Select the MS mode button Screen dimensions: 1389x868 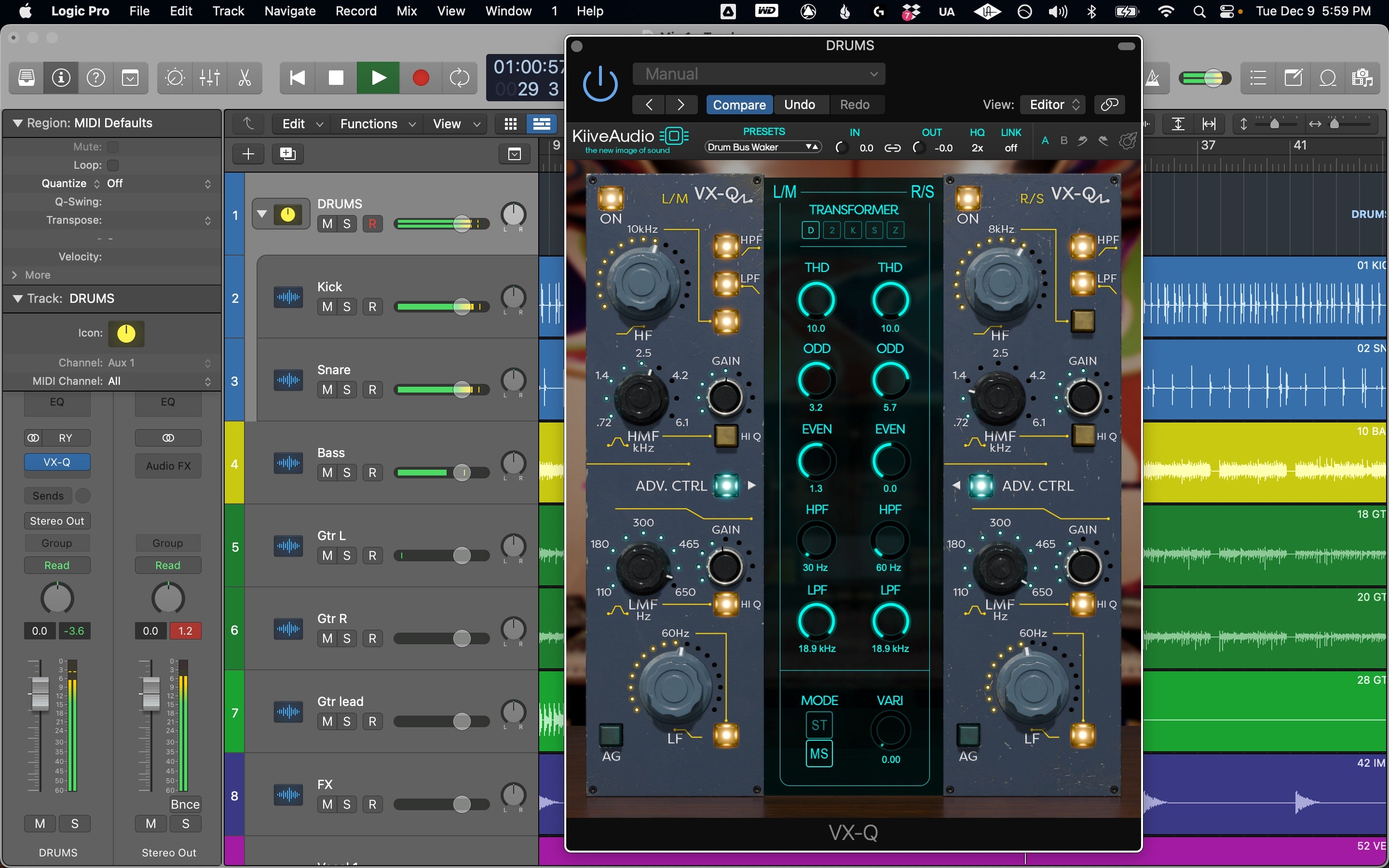tap(818, 754)
